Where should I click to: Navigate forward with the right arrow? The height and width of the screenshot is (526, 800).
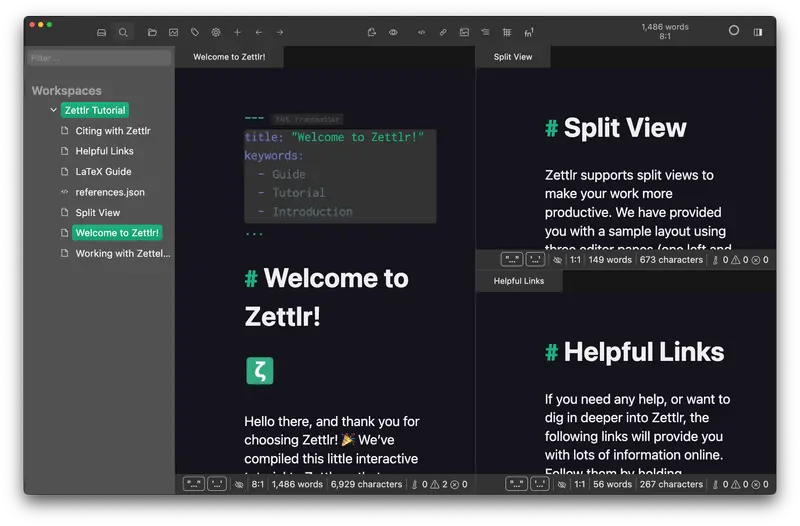click(280, 32)
